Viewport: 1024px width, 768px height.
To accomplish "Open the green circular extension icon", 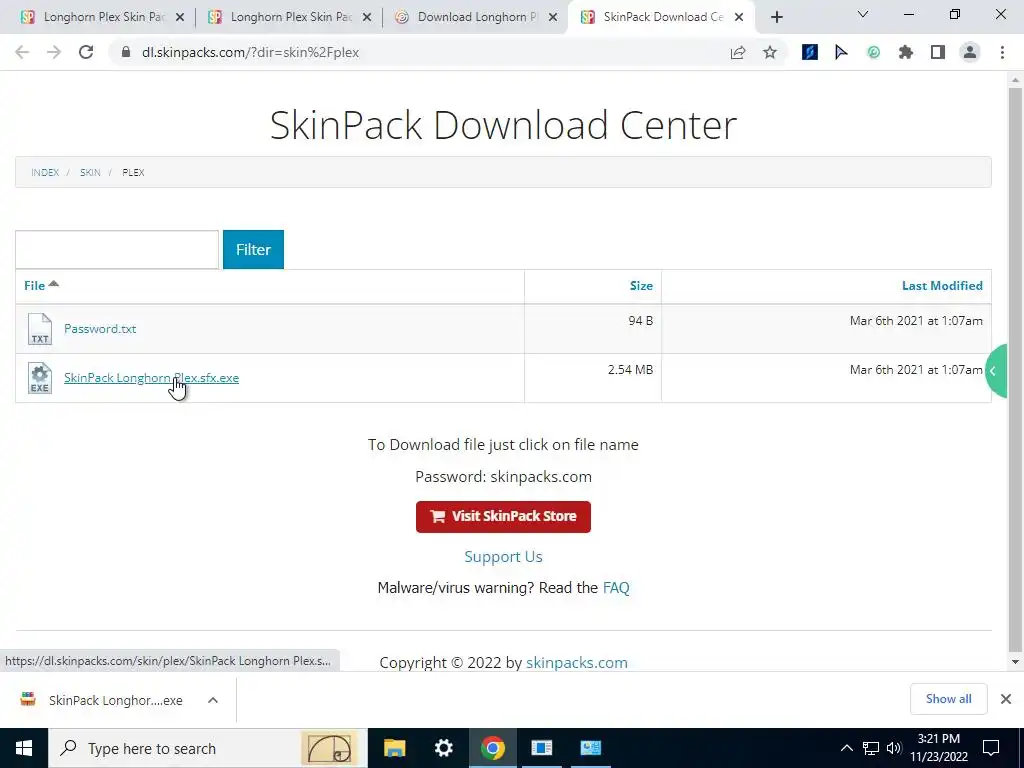I will 873,52.
